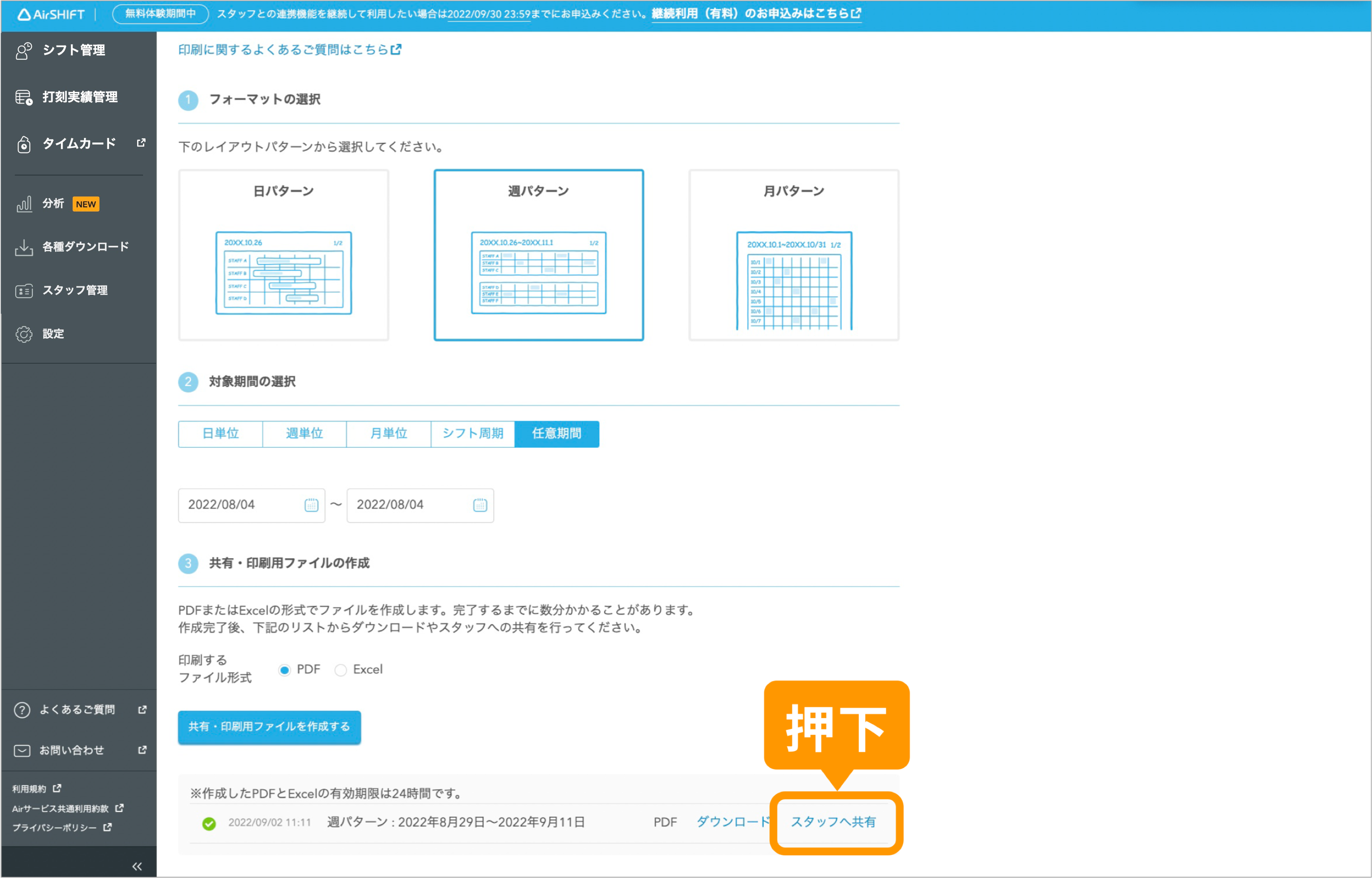
Task: Open タイムカード sidebar icon
Action: coord(24,144)
